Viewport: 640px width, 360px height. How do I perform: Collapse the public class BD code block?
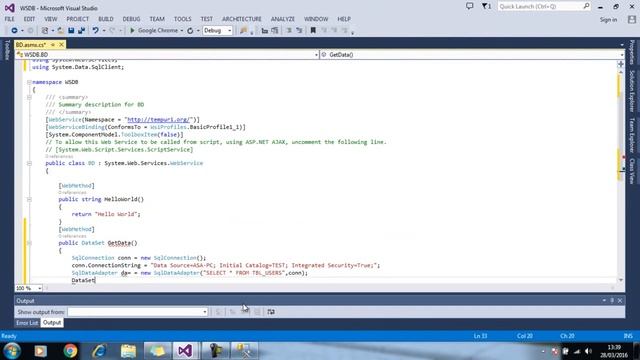pyautogui.click(x=29, y=163)
